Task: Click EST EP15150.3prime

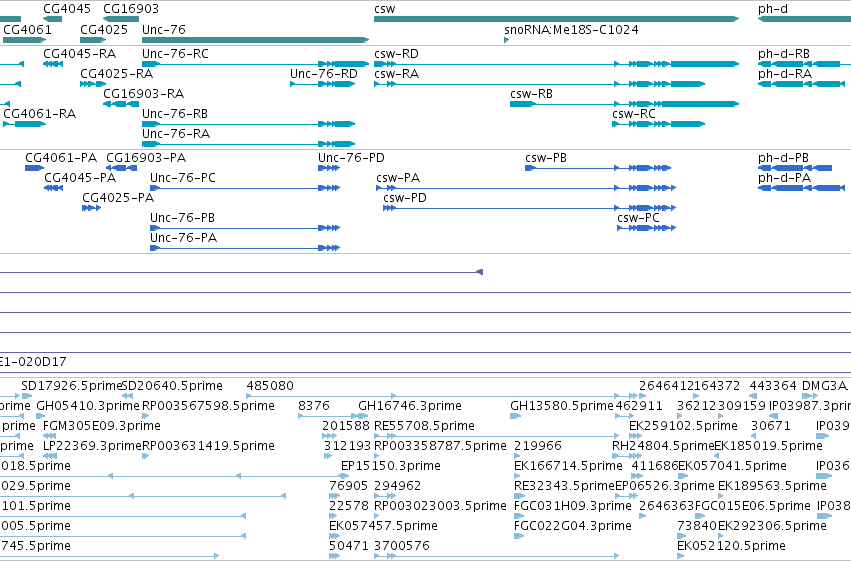Action: click(x=390, y=466)
